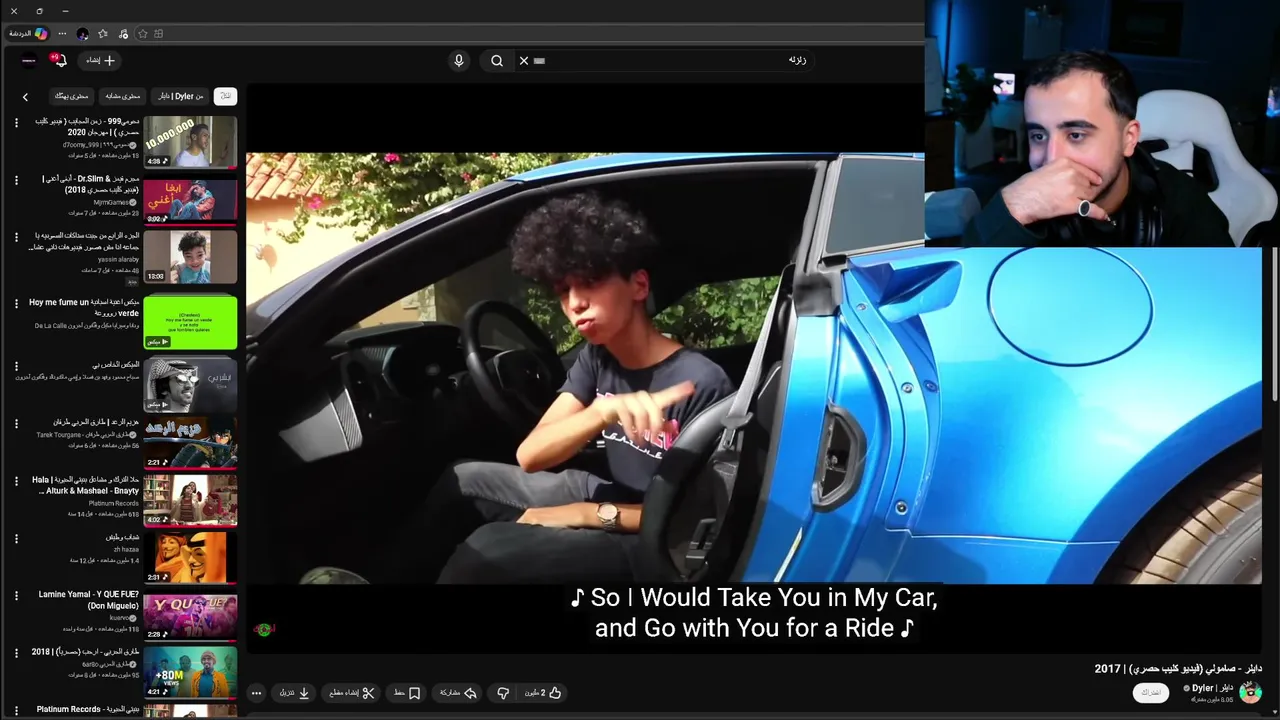Select the 'من Dyler | دايلر' chip
This screenshot has height=720, width=1280.
(x=181, y=96)
